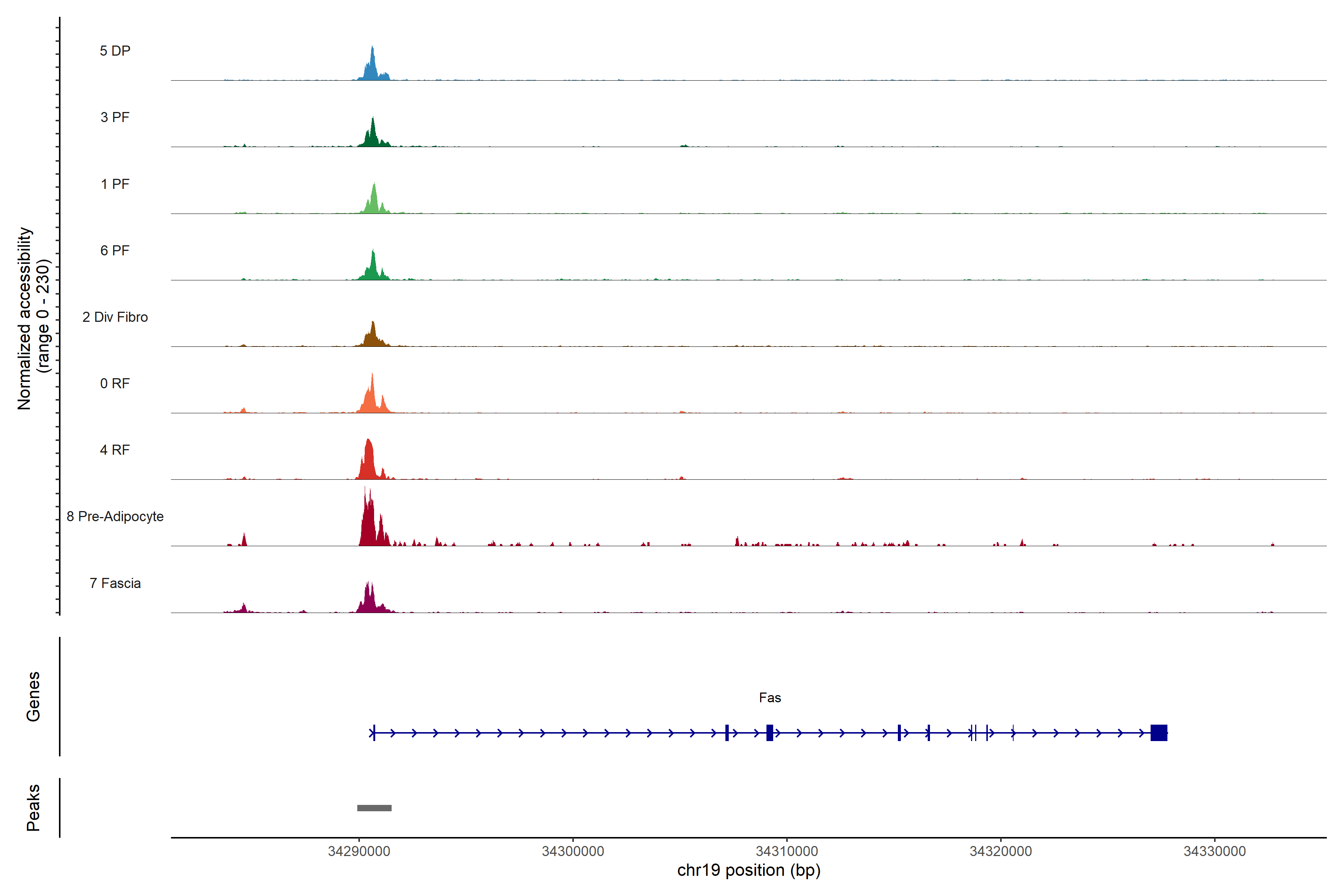The image size is (1344, 896).
Task: Click the gray peak region bar
Action: click(x=374, y=808)
